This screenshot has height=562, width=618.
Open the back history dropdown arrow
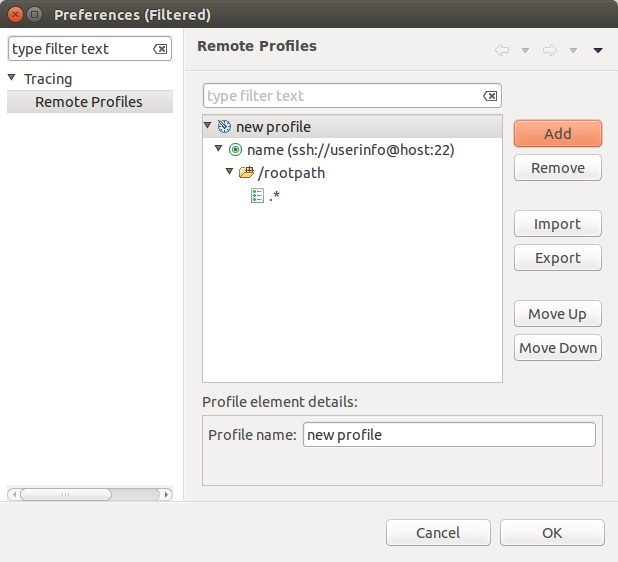pyautogui.click(x=525, y=50)
